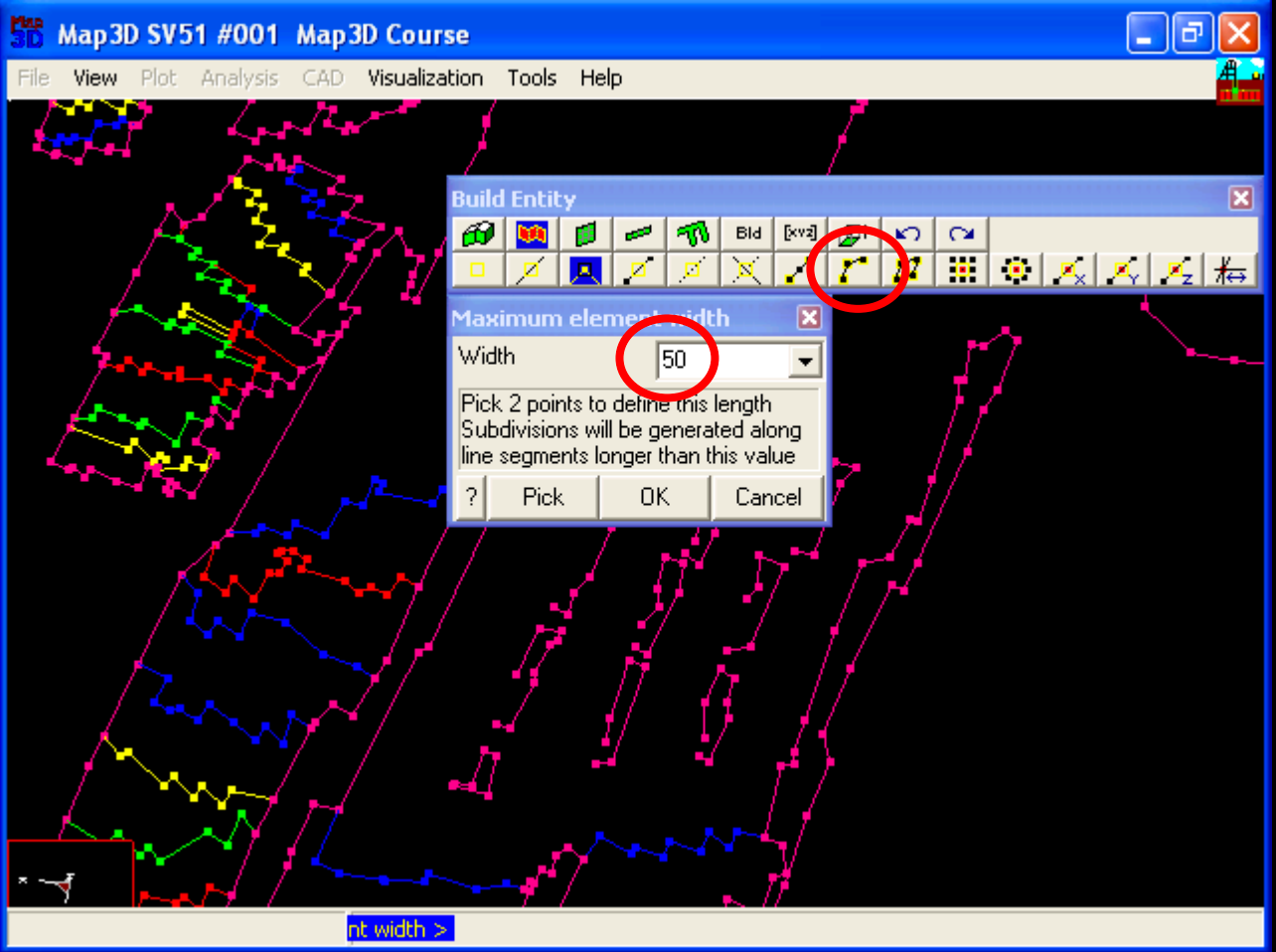Select the yellow square segment endpoint icon

point(639,269)
